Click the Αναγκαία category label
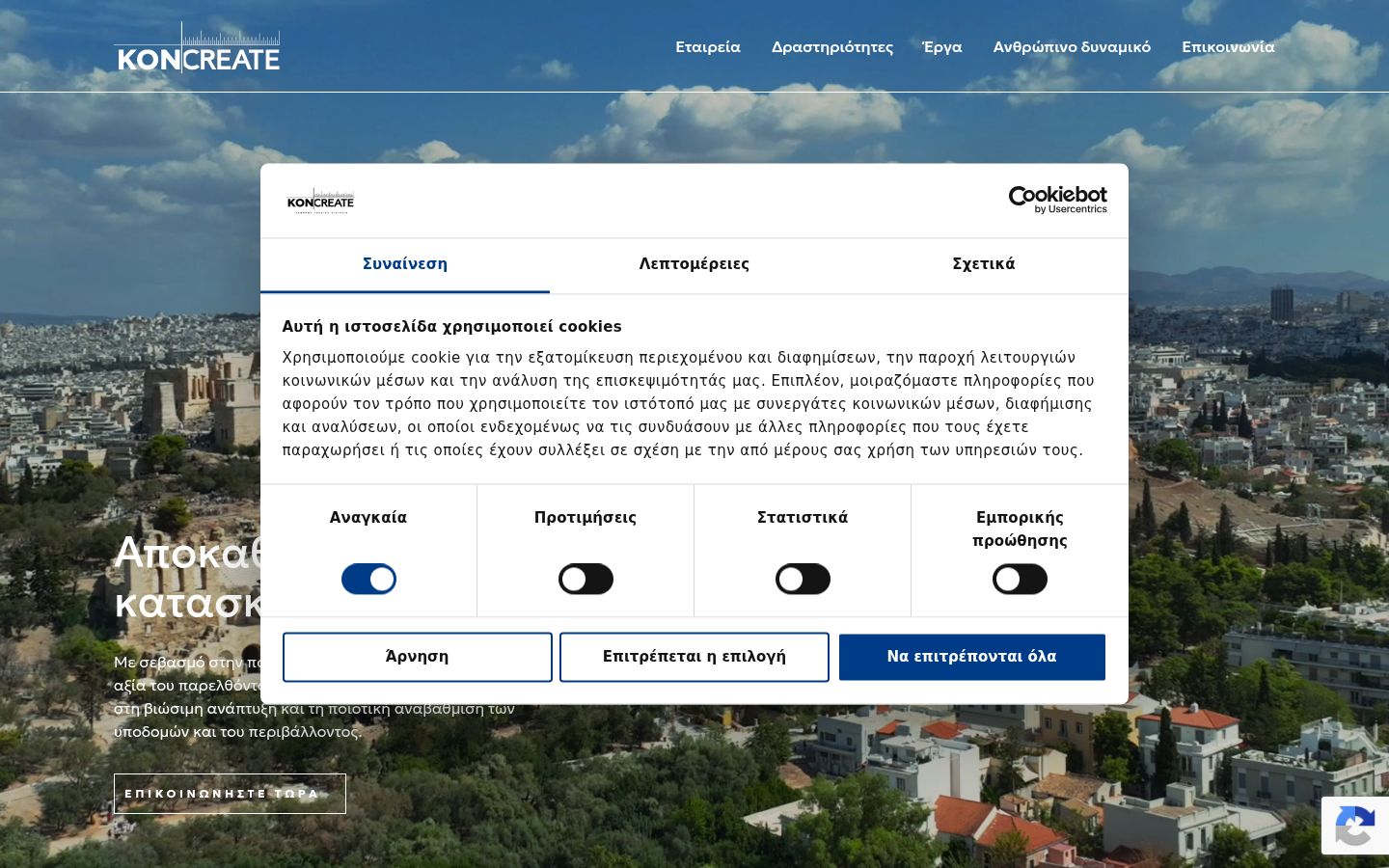This screenshot has height=868, width=1389. click(368, 518)
